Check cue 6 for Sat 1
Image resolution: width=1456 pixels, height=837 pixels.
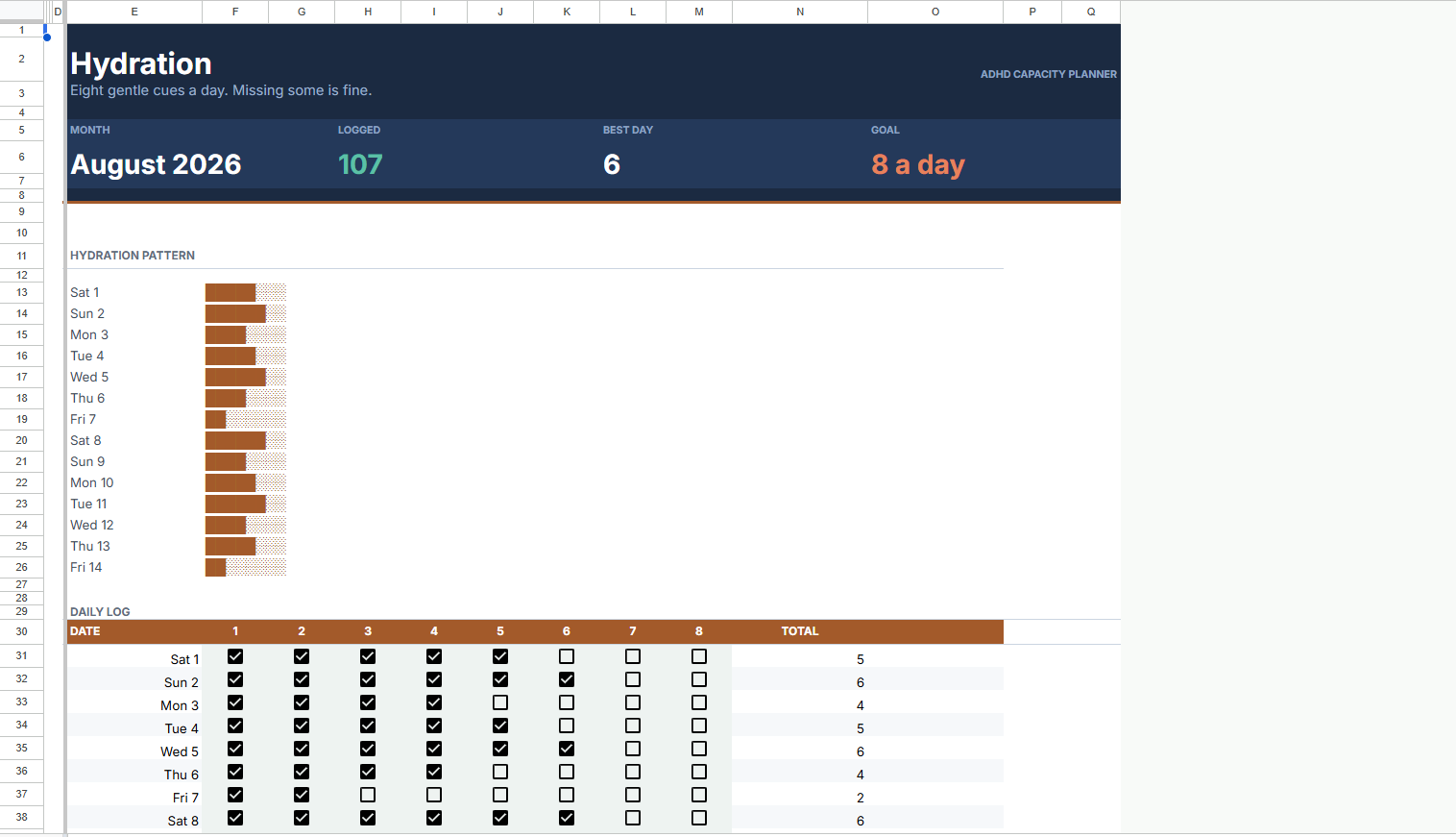click(567, 656)
